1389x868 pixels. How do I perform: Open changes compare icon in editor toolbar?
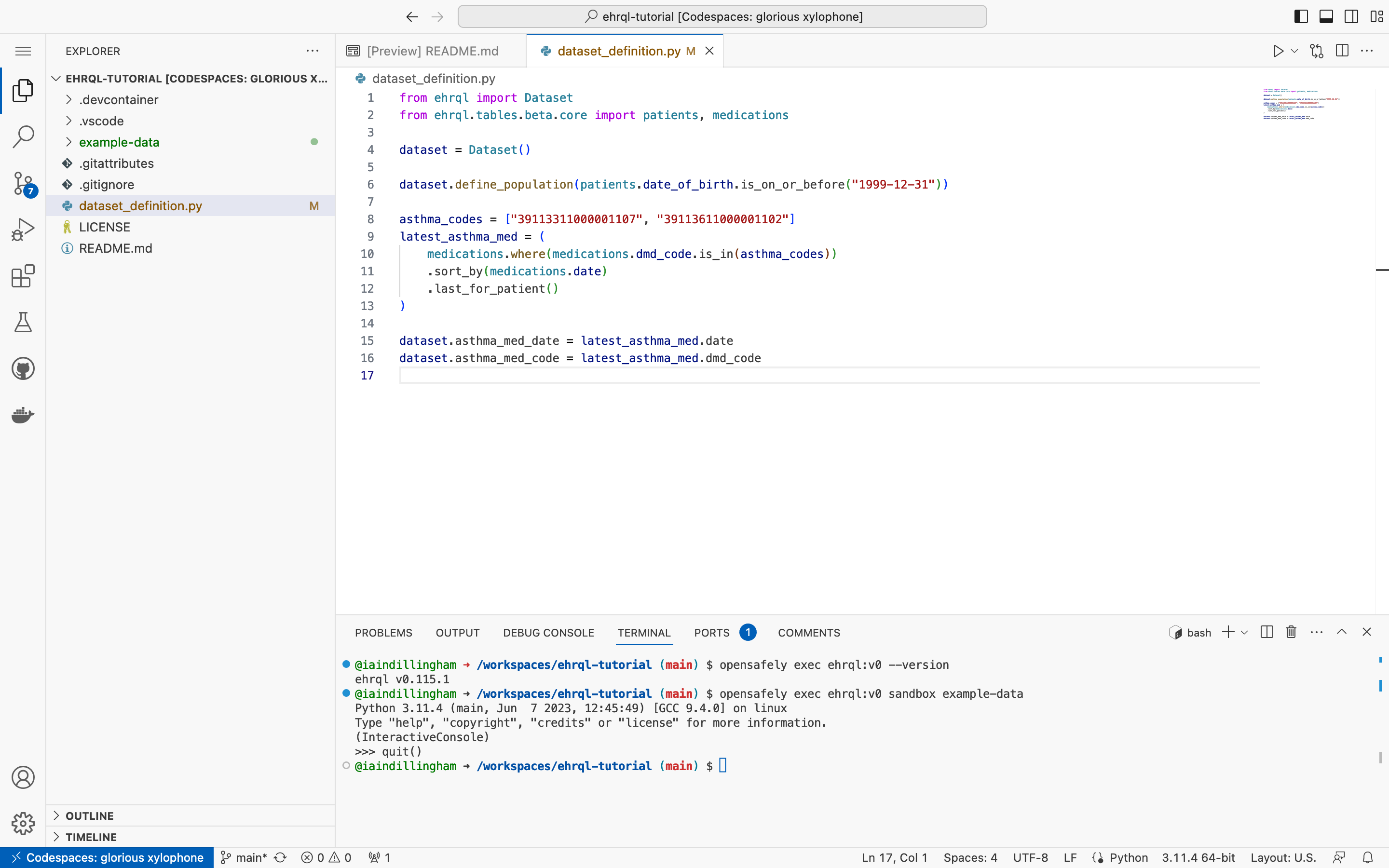[x=1317, y=51]
